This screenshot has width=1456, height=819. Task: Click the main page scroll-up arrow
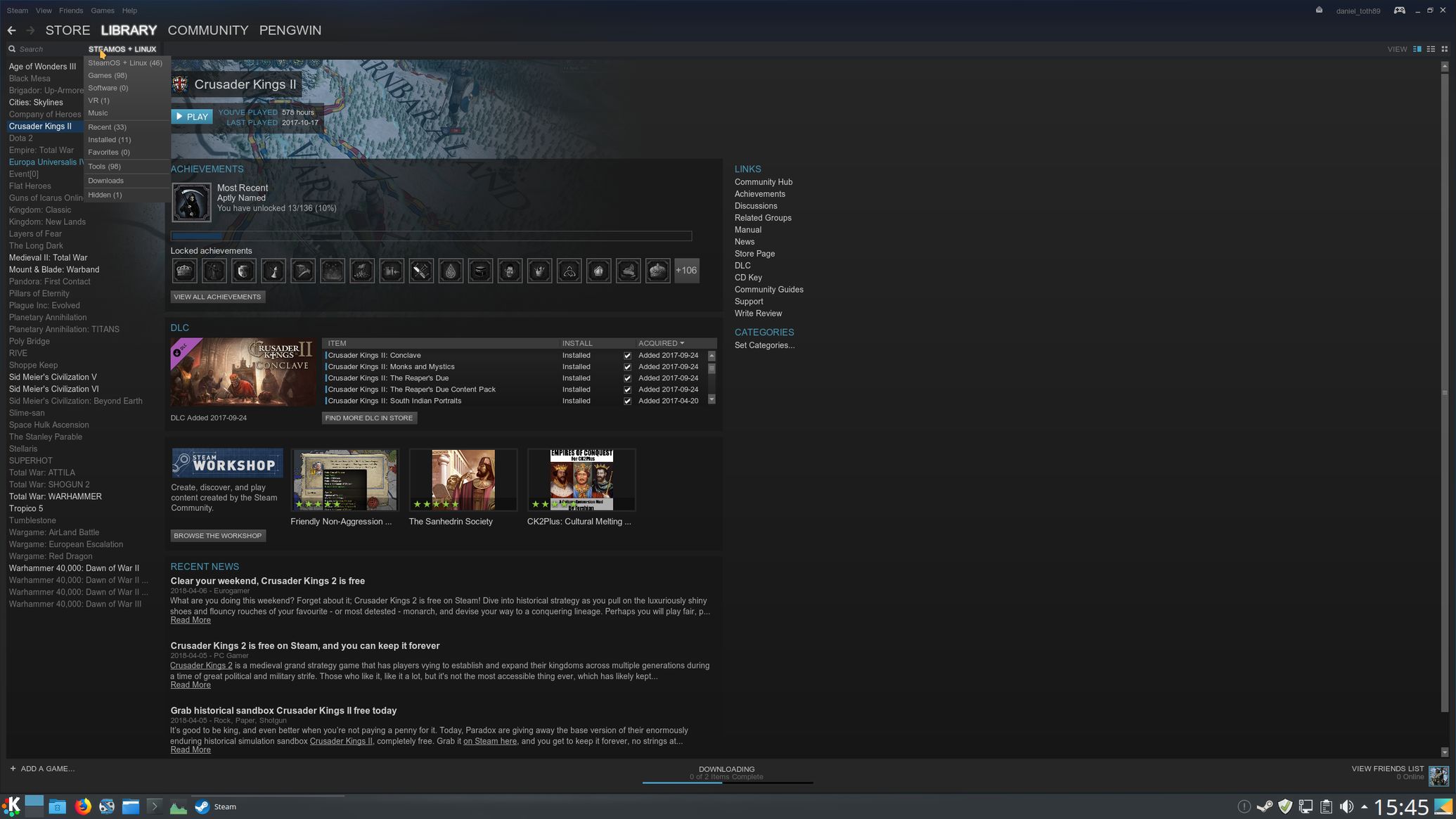(x=1444, y=66)
